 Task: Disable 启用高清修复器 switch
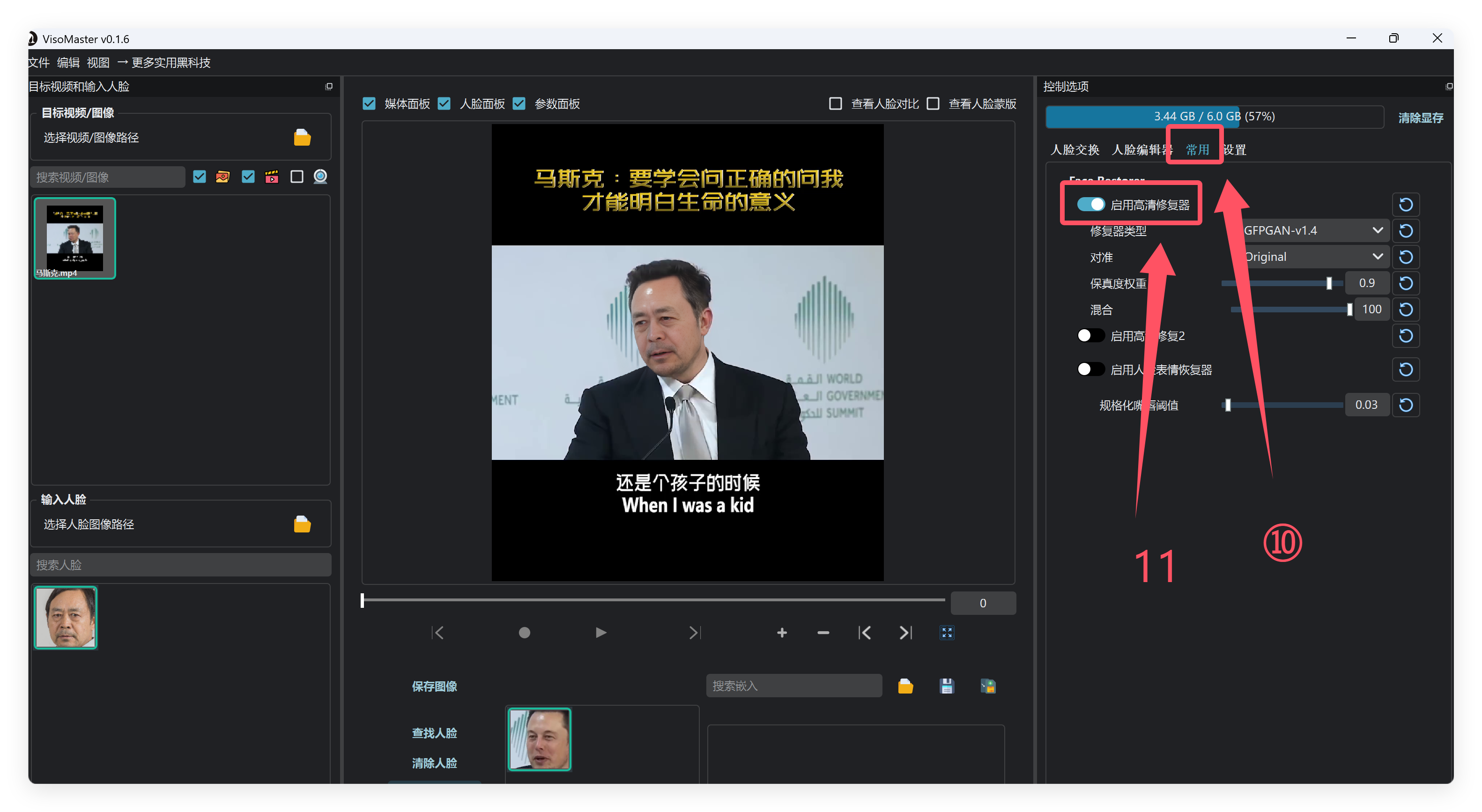[1091, 205]
